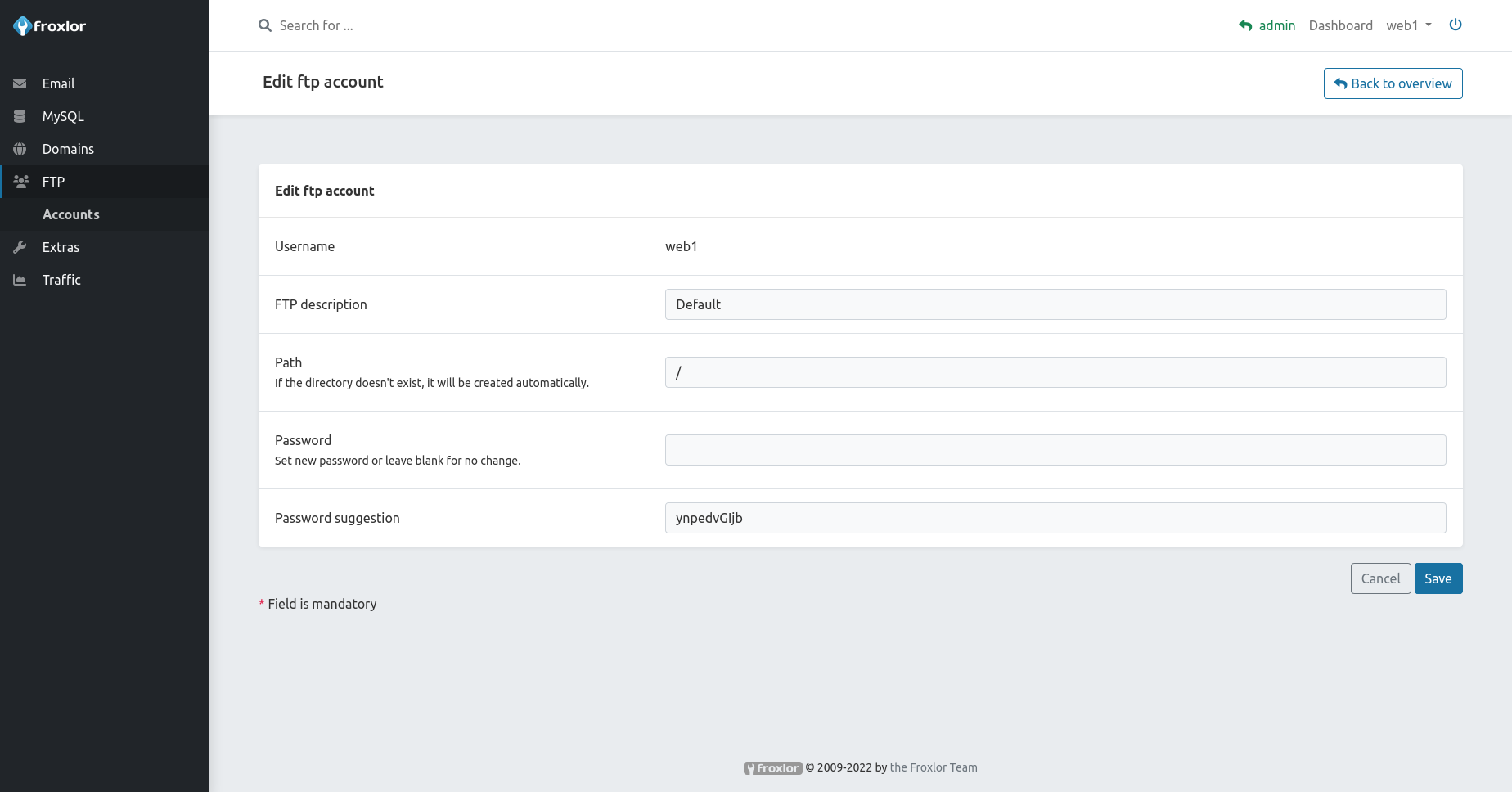Click the MySQL database icon
1512x792 pixels.
click(20, 116)
